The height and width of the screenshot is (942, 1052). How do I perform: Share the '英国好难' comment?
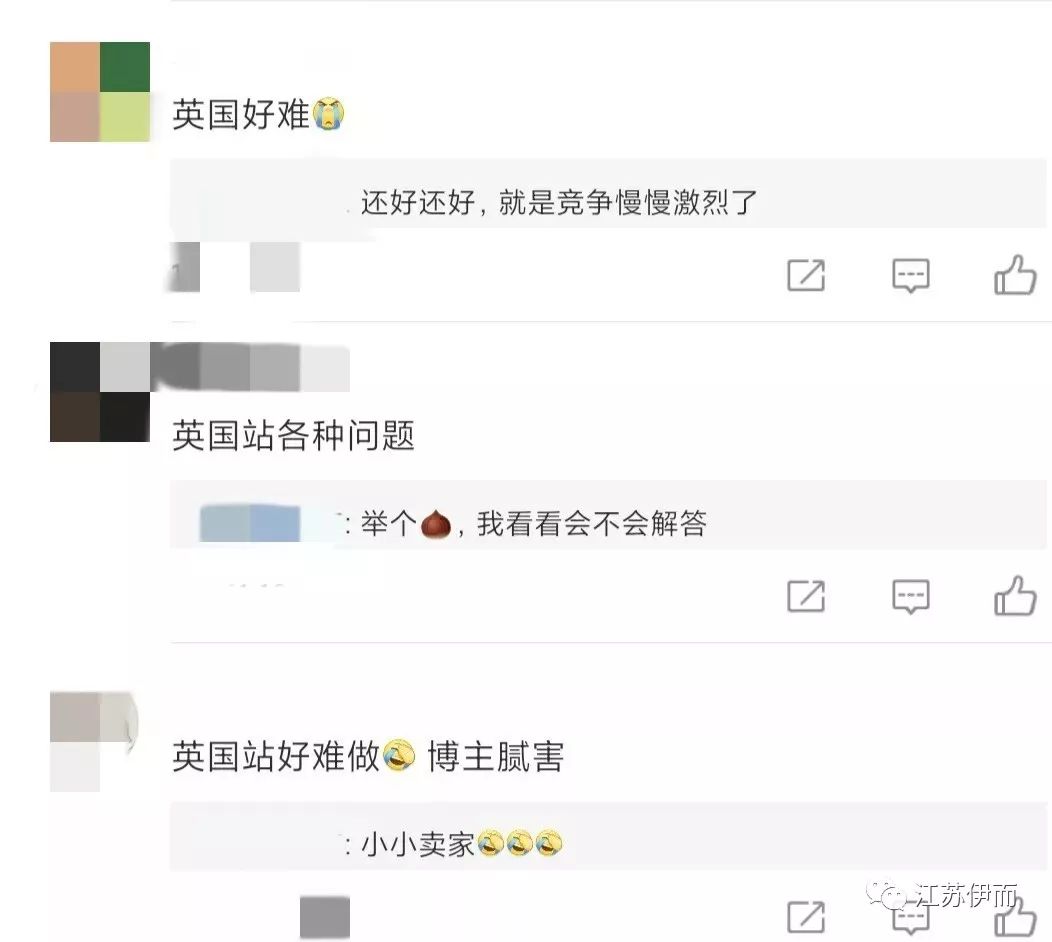coord(806,274)
